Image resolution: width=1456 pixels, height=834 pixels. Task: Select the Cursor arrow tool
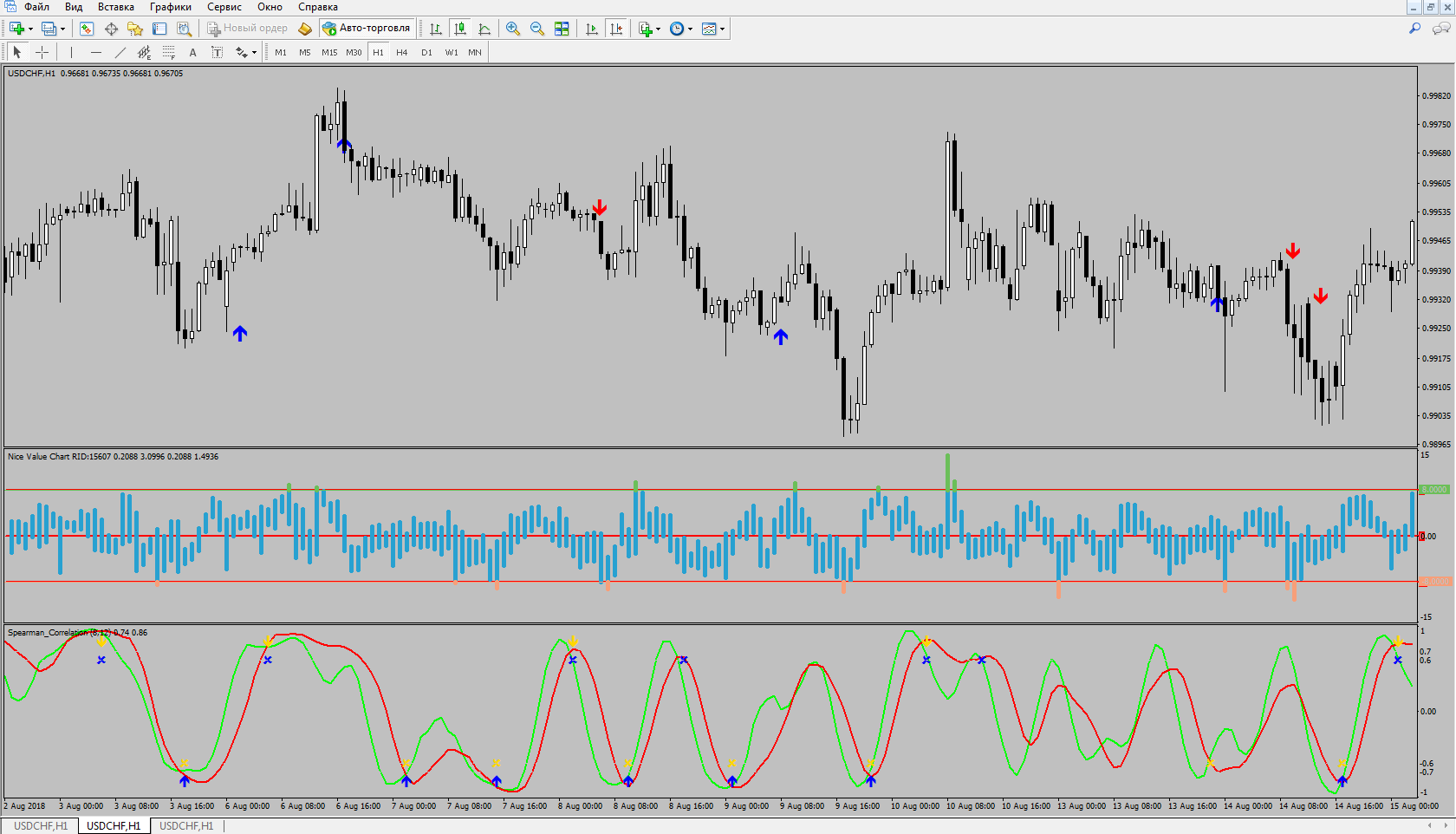pyautogui.click(x=16, y=52)
